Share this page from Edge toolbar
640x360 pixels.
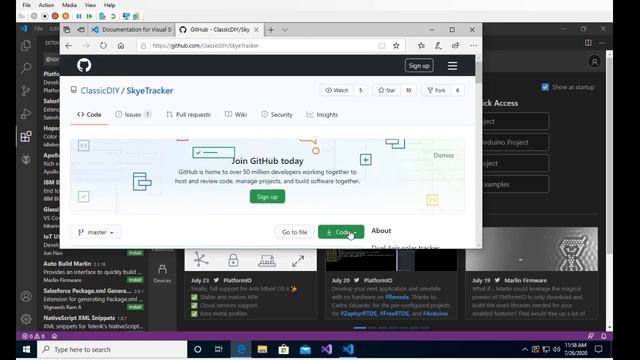(x=456, y=46)
